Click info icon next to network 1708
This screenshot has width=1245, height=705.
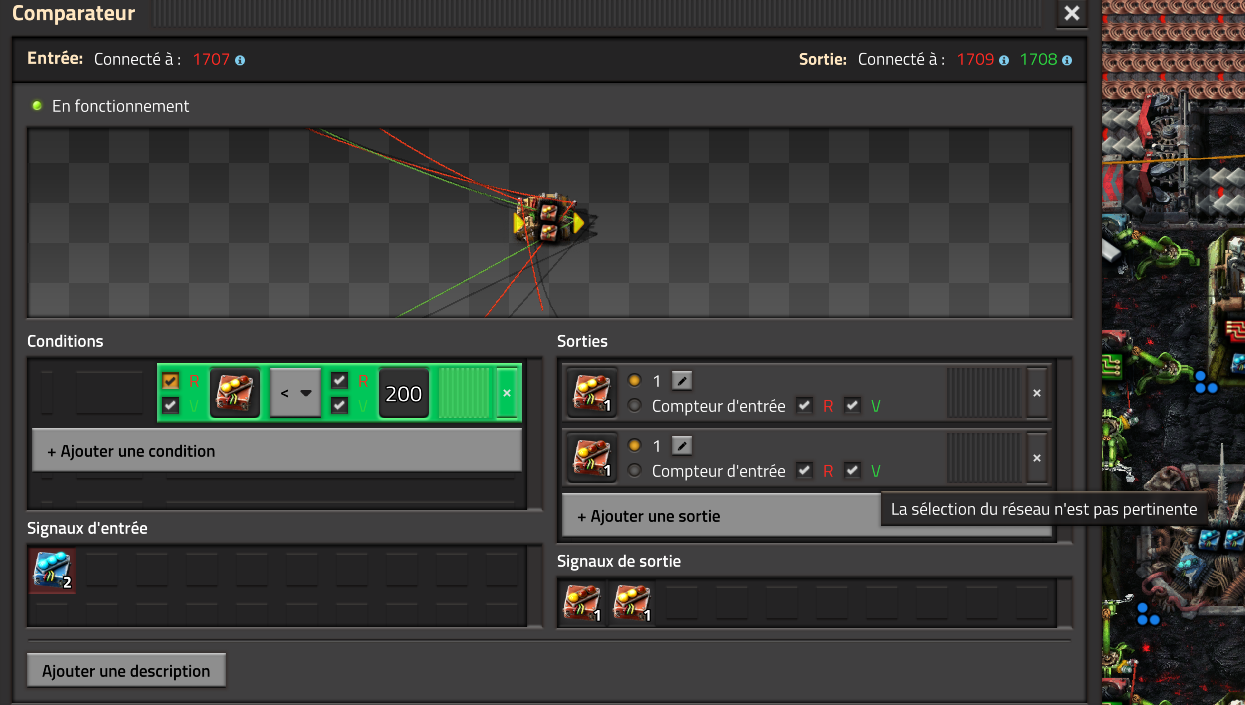[x=1067, y=60]
